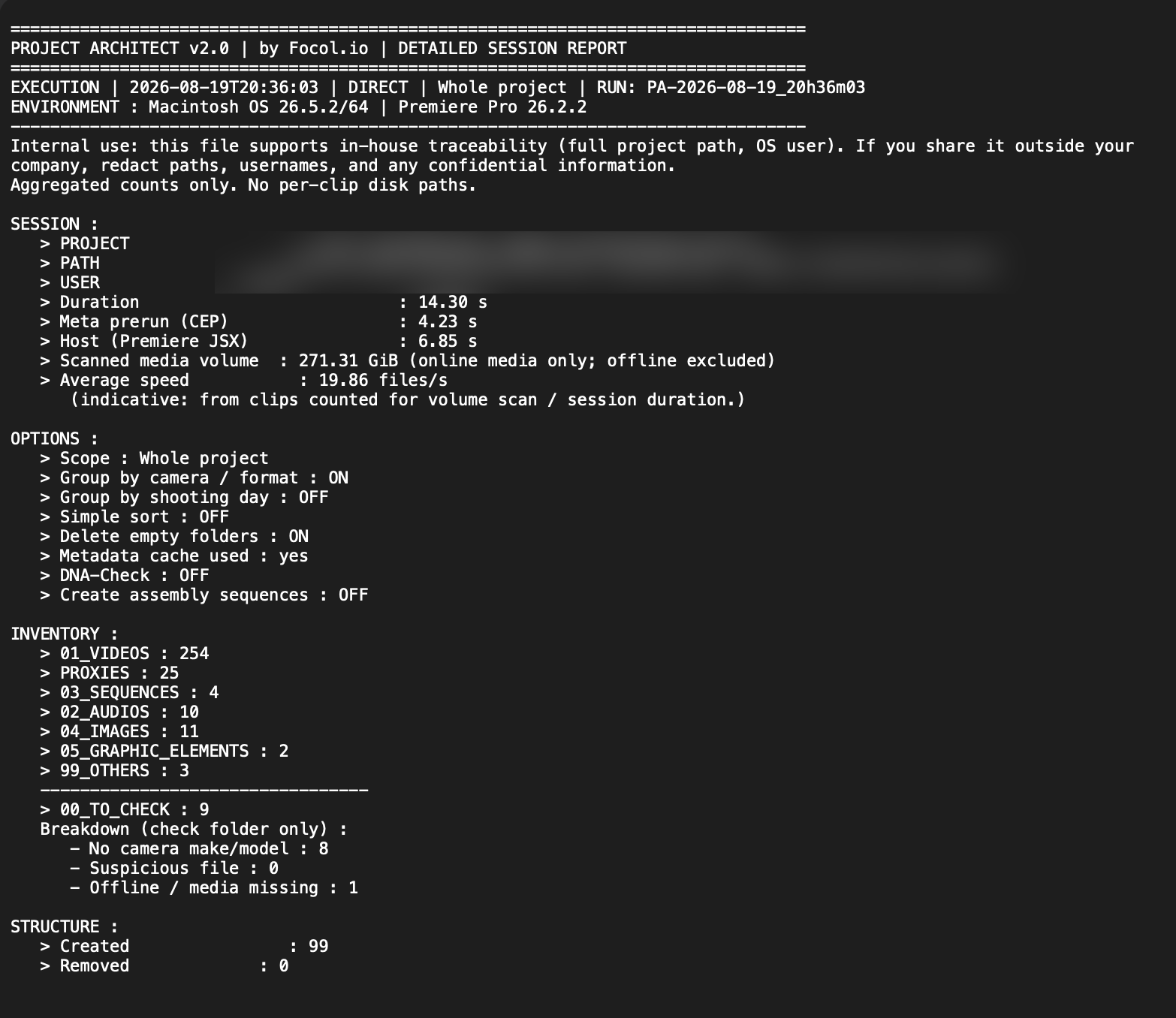
Task: Click the Duration value 14.30 s
Action: (453, 303)
